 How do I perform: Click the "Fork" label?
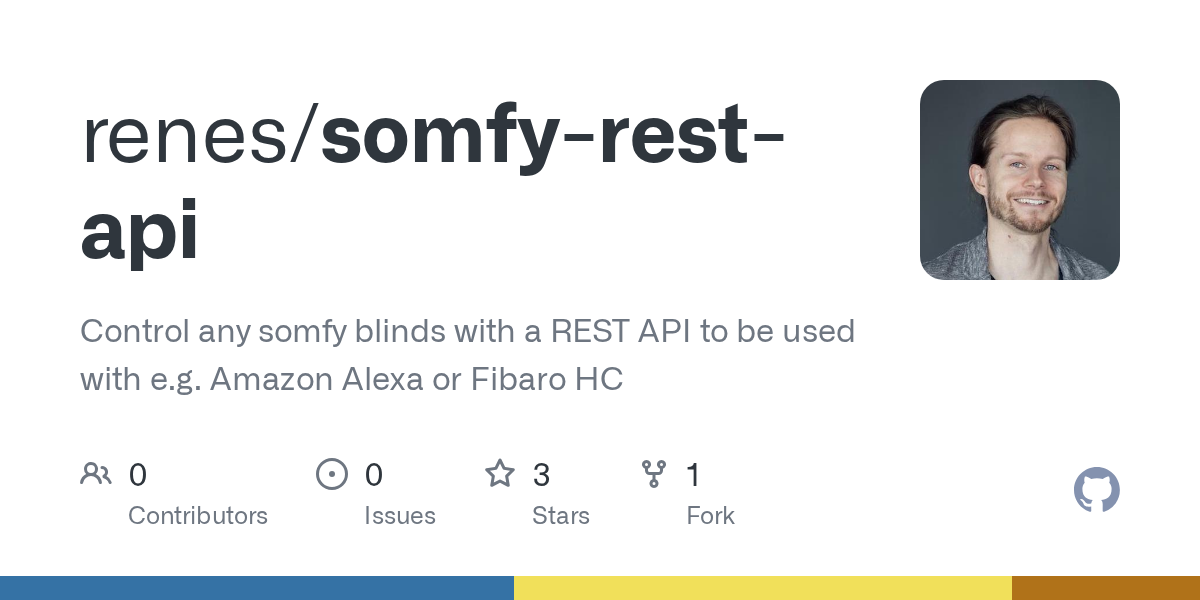[710, 516]
